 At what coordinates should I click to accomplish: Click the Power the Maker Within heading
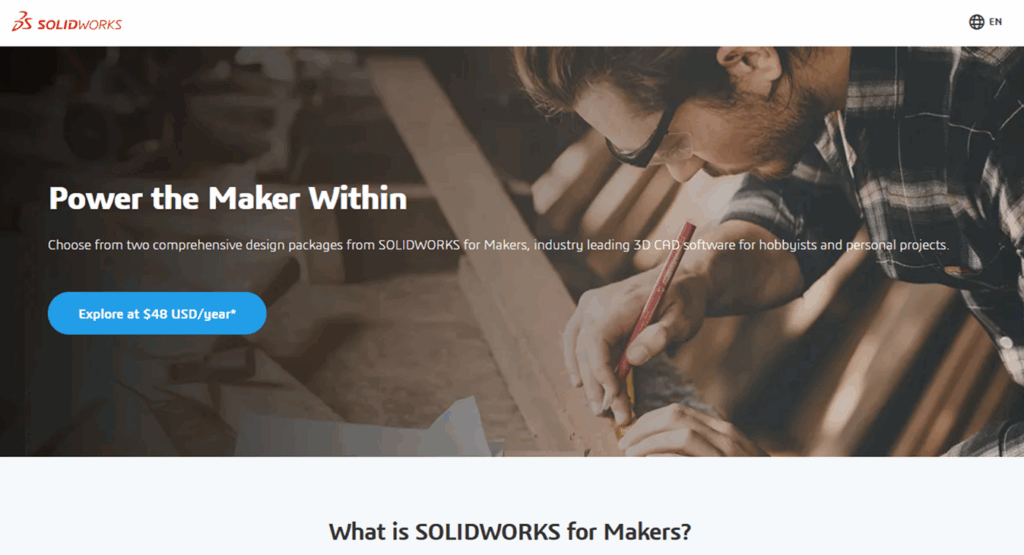pos(227,198)
